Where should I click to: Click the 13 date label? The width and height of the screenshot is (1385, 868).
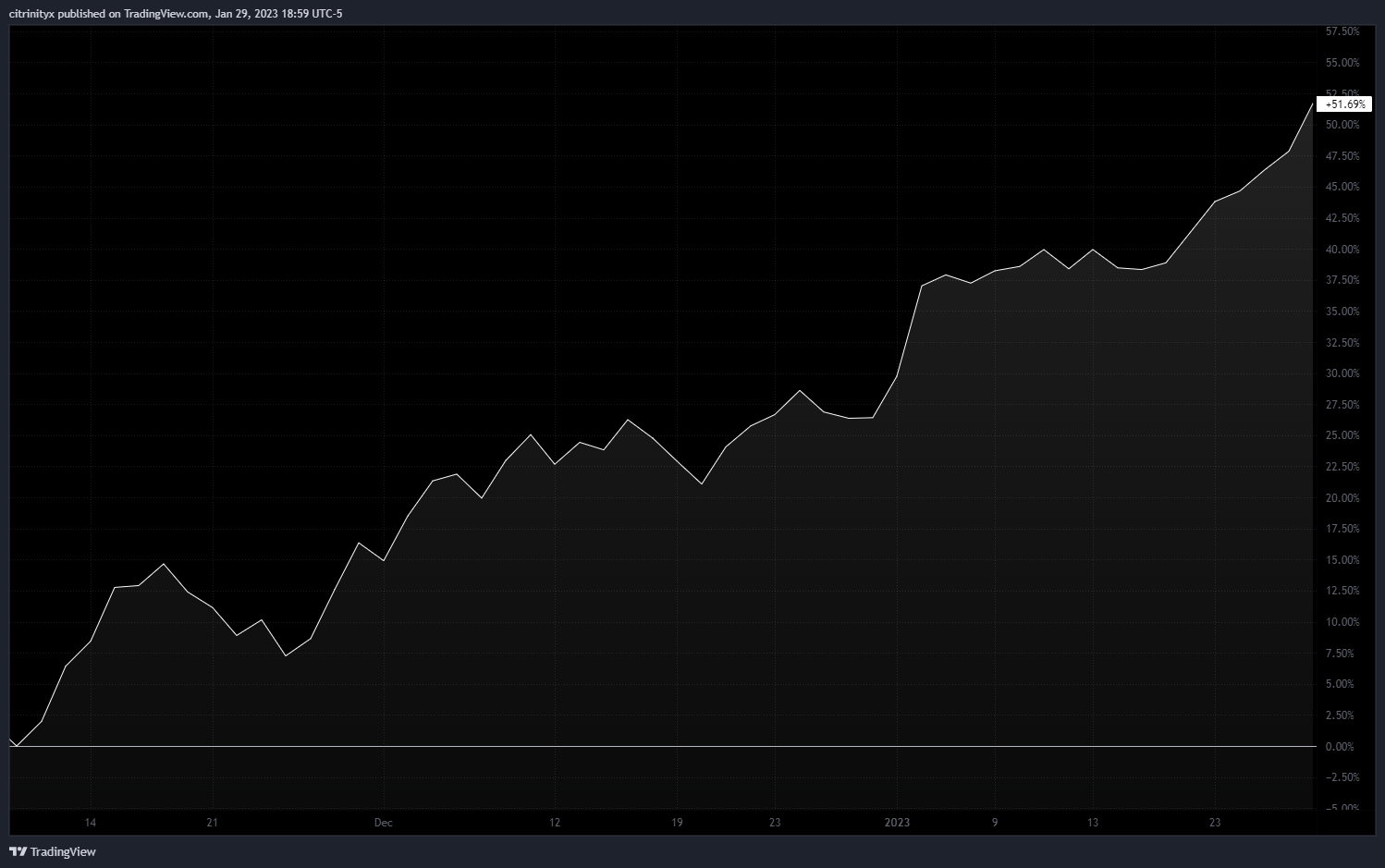coord(1093,823)
